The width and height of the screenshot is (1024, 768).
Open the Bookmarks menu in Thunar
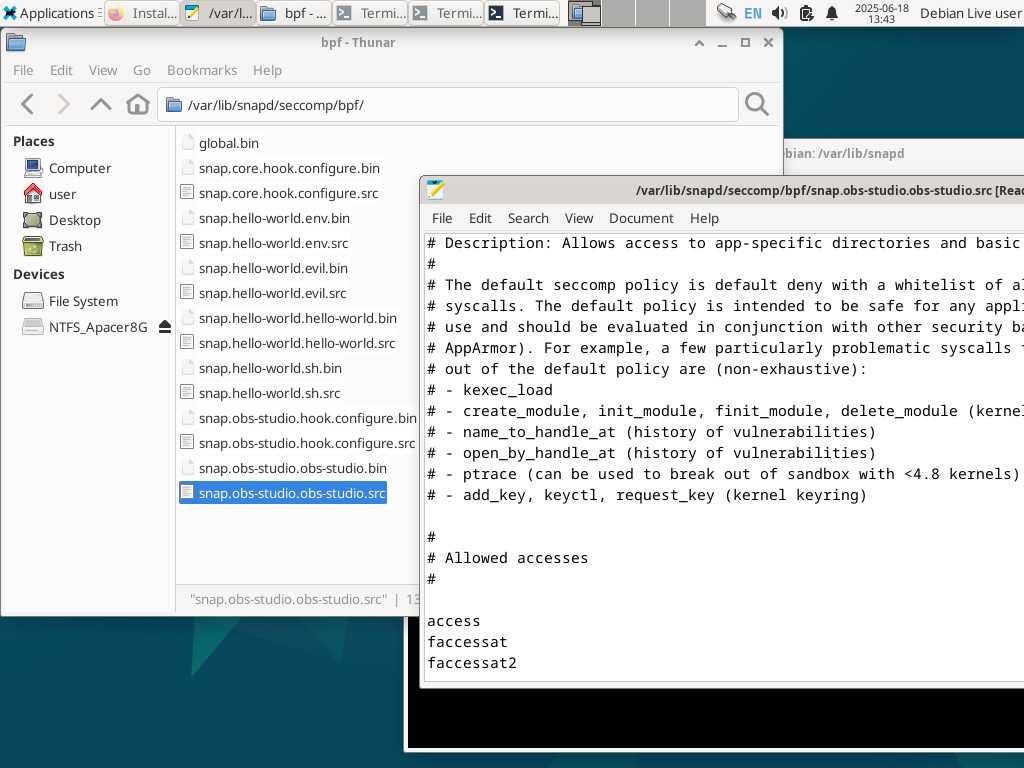(x=202, y=70)
